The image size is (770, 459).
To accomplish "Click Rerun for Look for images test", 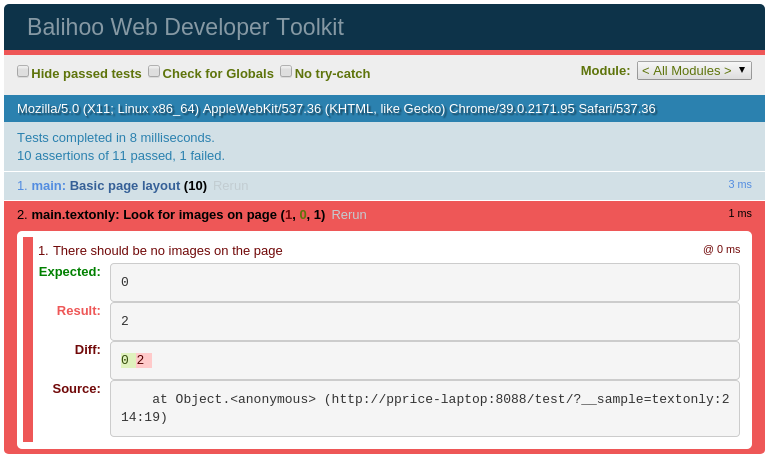I will point(349,215).
